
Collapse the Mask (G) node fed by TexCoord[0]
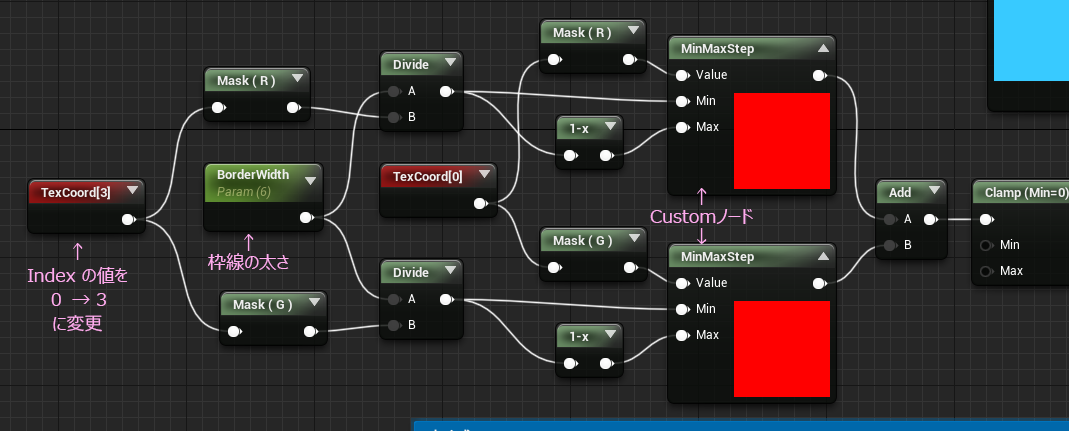pyautogui.click(x=633, y=239)
